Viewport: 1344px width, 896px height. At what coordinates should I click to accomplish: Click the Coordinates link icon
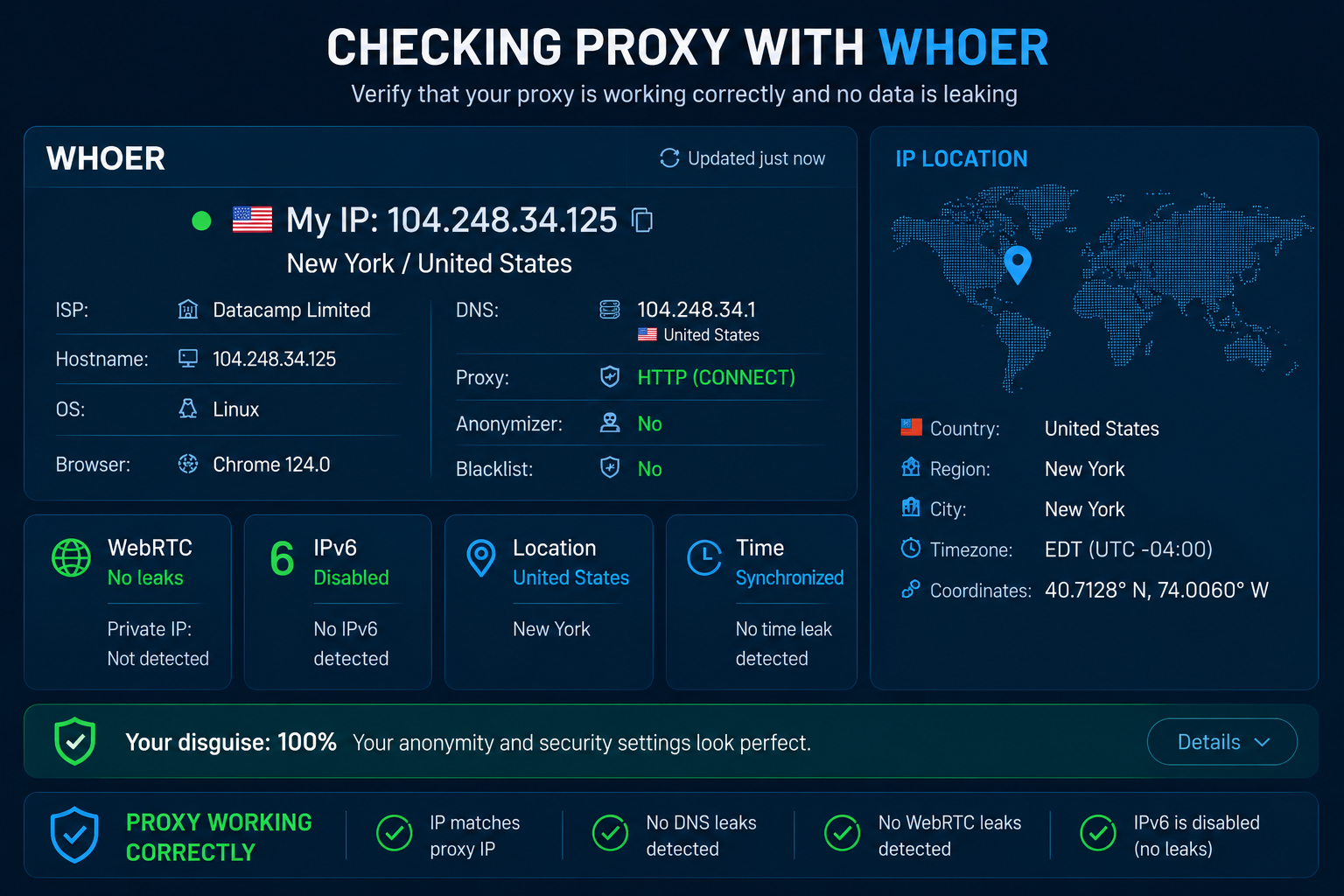coord(911,590)
